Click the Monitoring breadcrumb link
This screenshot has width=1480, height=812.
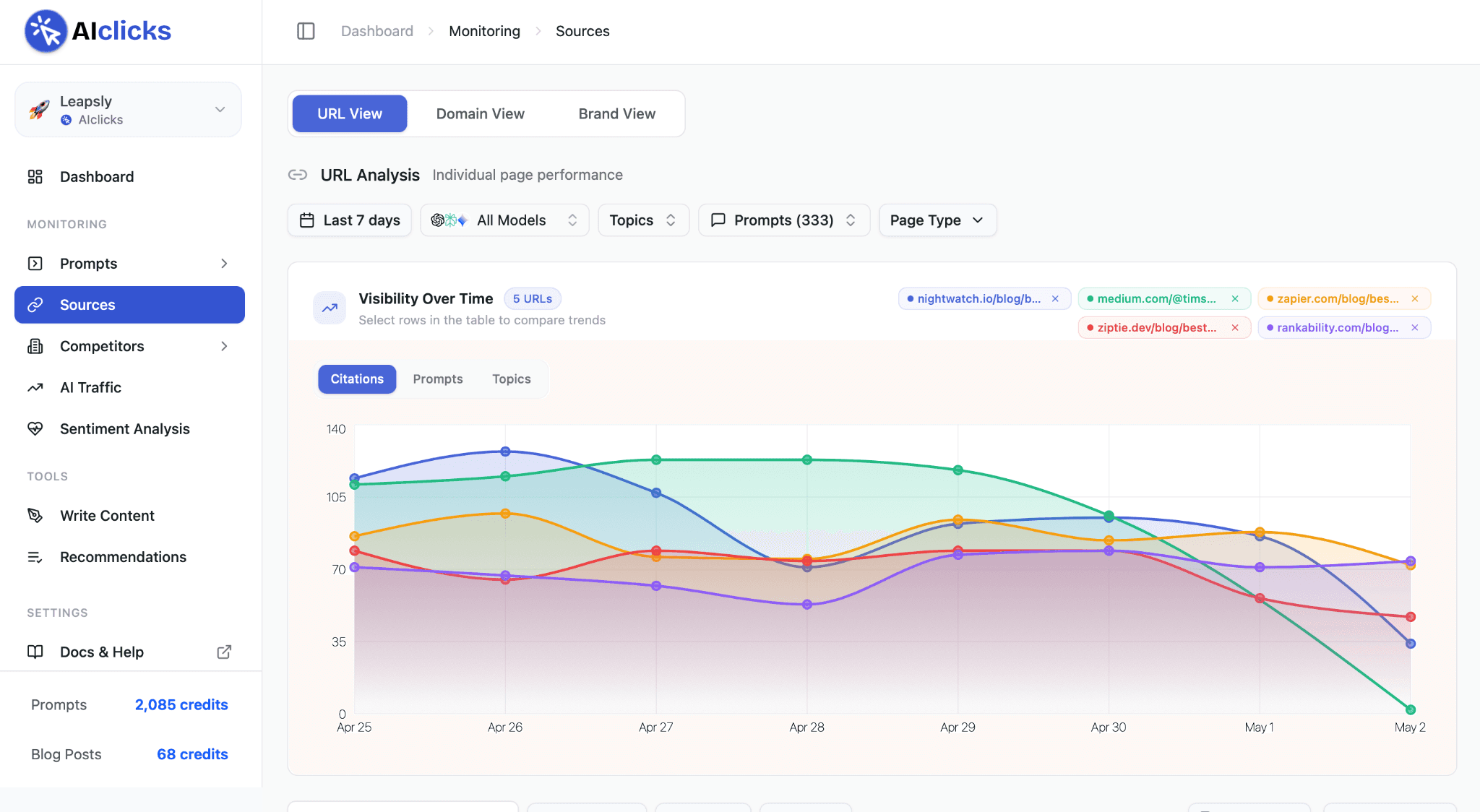pyautogui.click(x=484, y=31)
